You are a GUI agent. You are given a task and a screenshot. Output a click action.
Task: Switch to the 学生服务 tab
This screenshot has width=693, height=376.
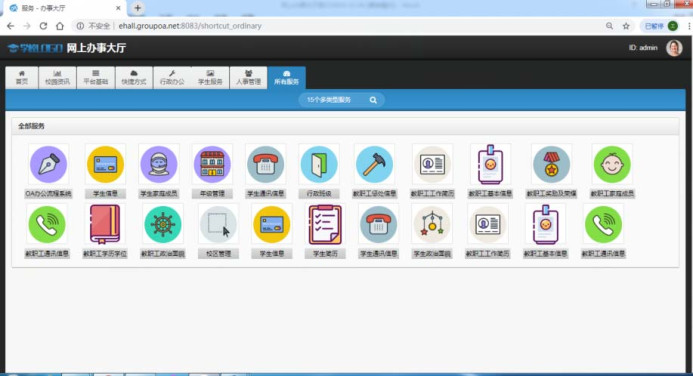[x=210, y=78]
